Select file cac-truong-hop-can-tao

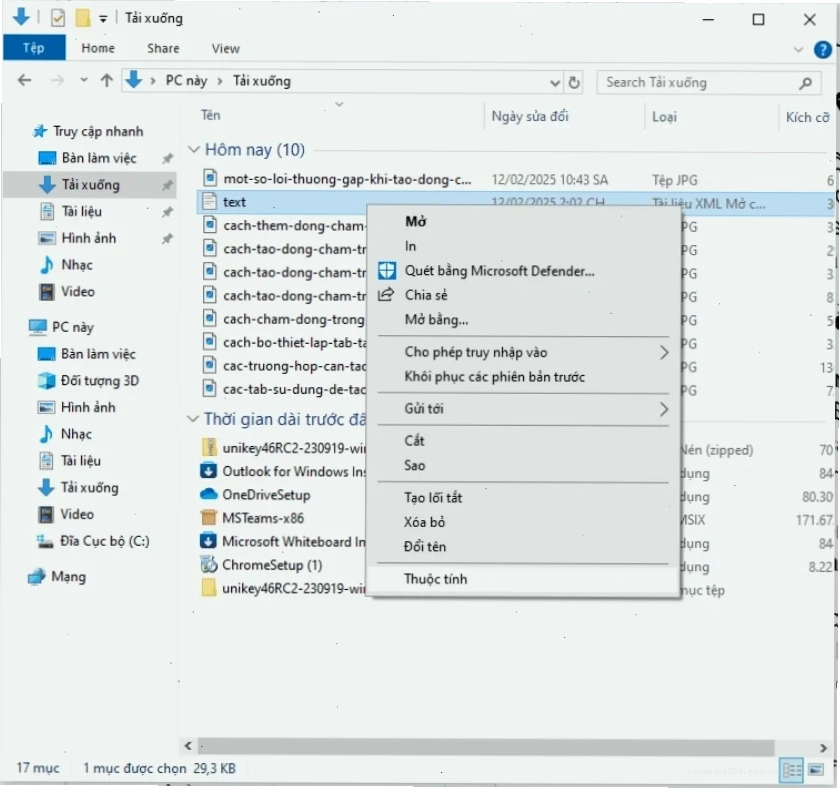pos(295,366)
